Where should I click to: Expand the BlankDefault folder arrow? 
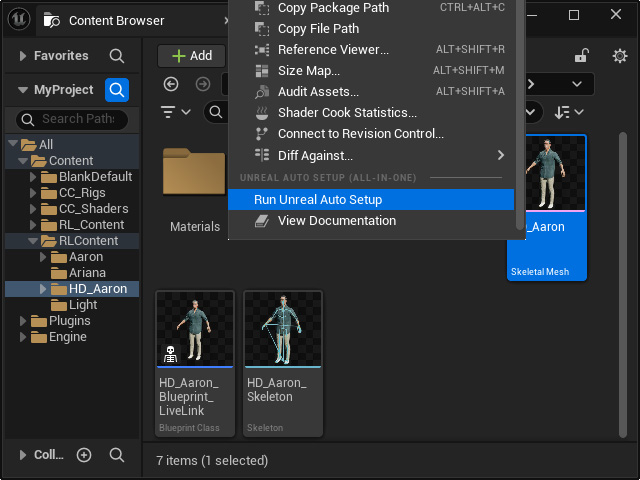[33, 177]
